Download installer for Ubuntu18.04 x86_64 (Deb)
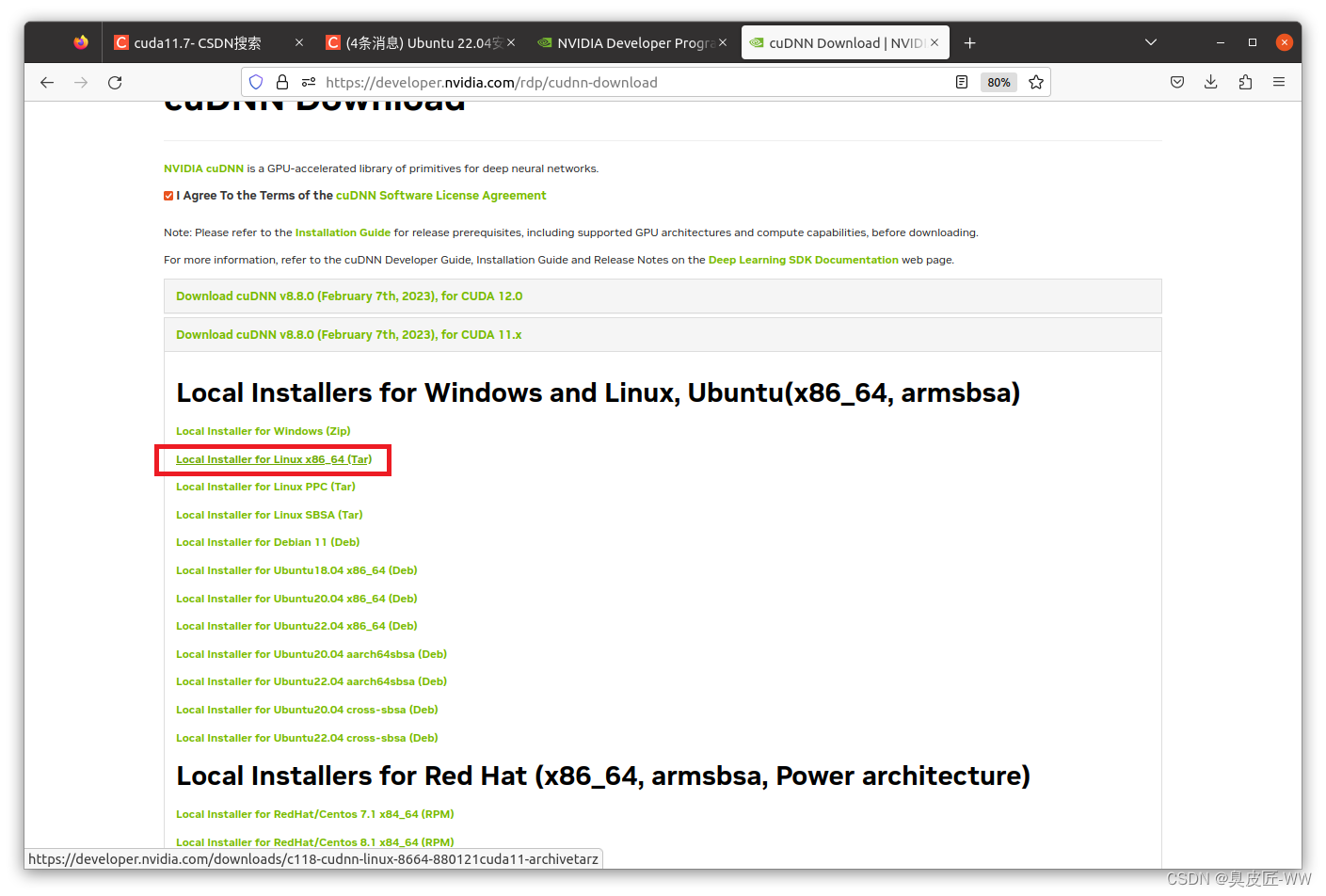The image size is (1326, 896). point(296,570)
